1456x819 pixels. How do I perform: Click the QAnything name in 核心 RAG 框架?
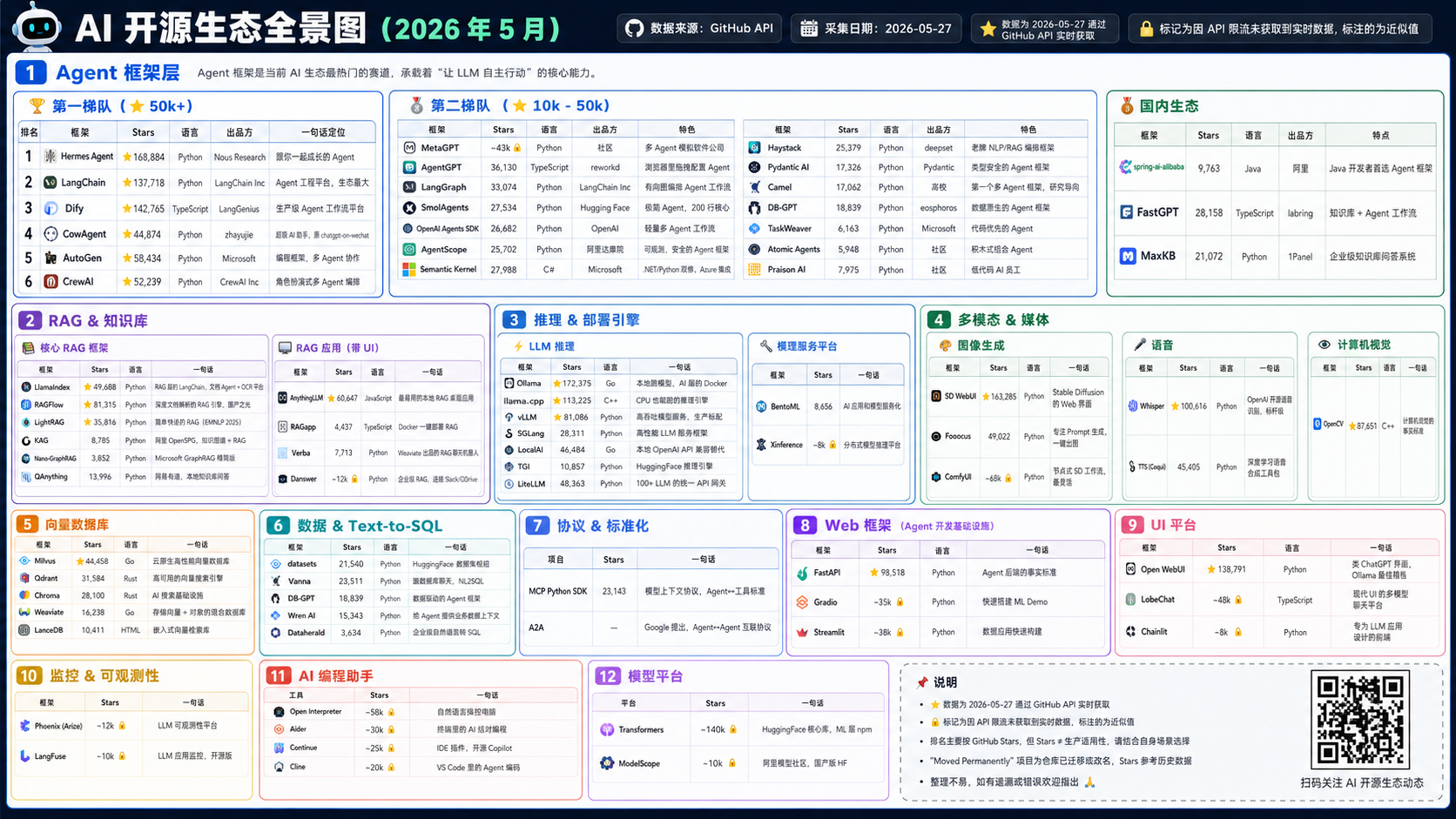(x=51, y=477)
